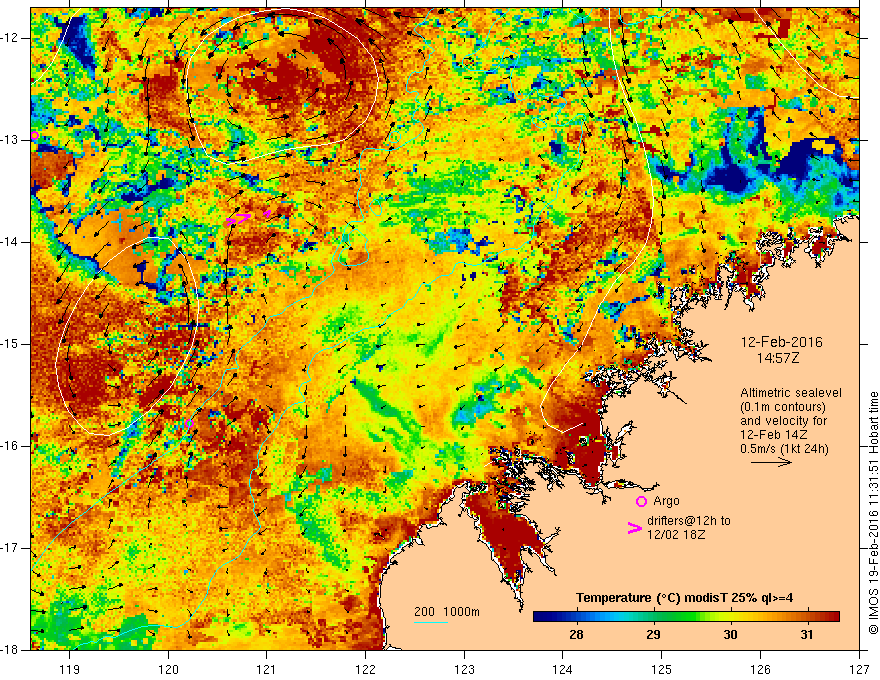Screen dimensions: 880x680
Task: Click longitude axis label '127'
Action: 859,669
